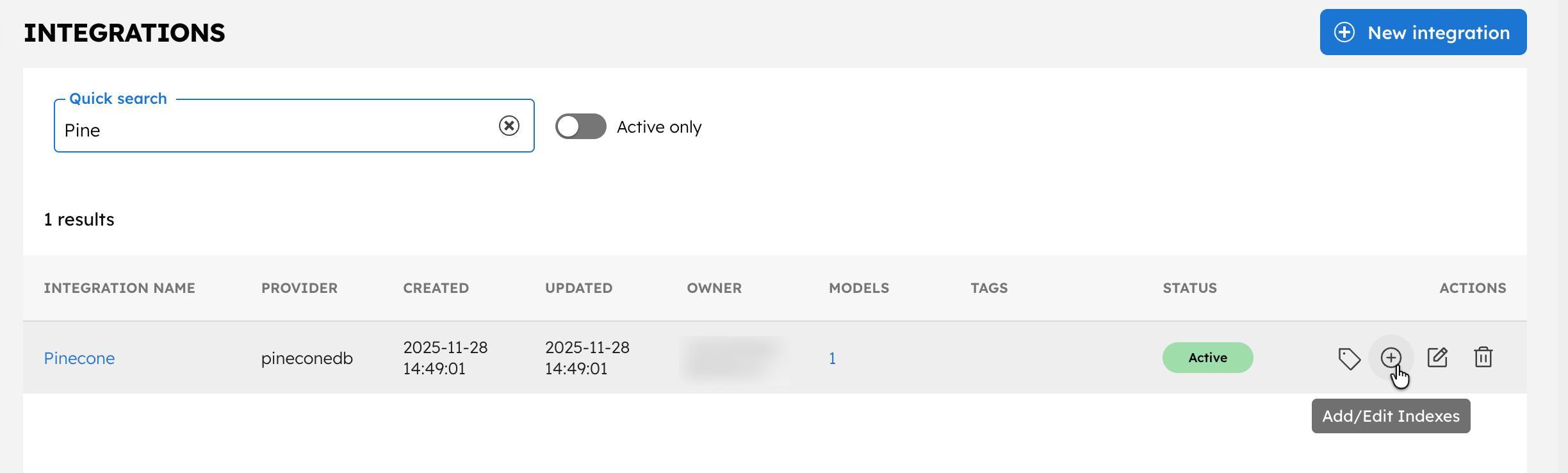Click the Owner column header
The image size is (1568, 473).
coord(714,288)
